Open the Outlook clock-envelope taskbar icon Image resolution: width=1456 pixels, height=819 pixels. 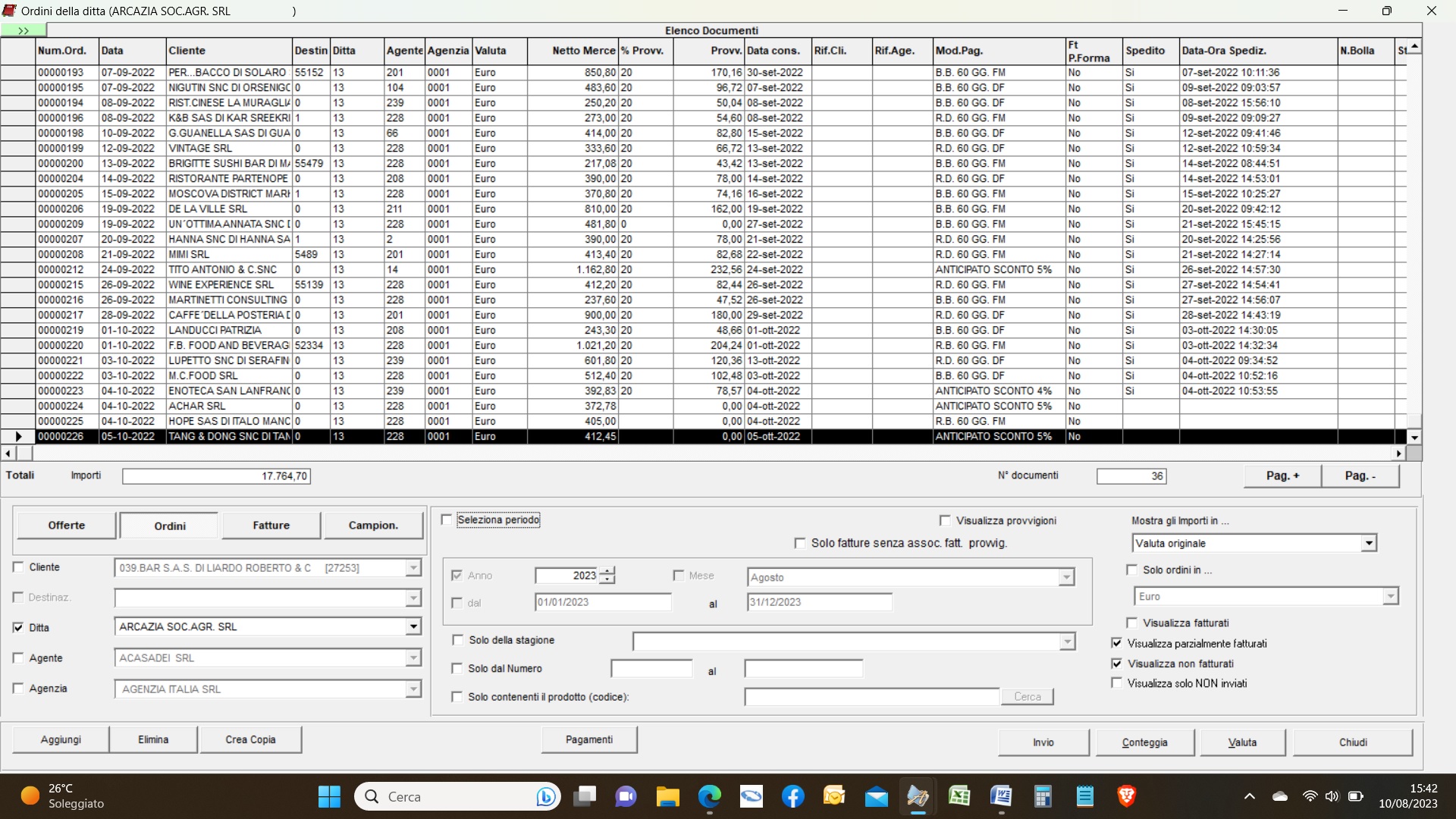point(834,796)
